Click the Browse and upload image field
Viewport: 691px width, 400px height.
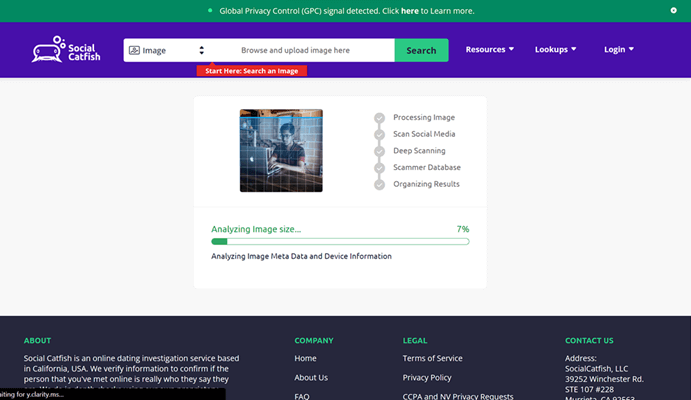tap(295, 50)
